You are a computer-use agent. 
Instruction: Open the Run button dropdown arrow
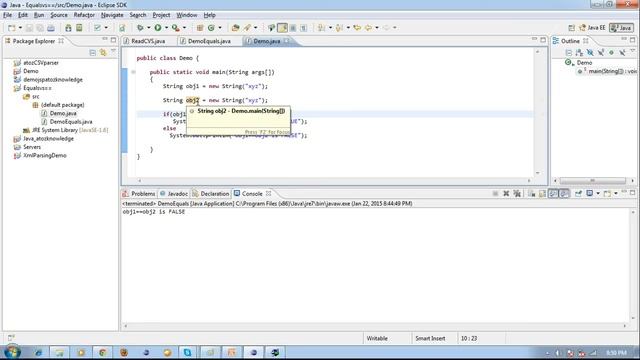click(166, 28)
